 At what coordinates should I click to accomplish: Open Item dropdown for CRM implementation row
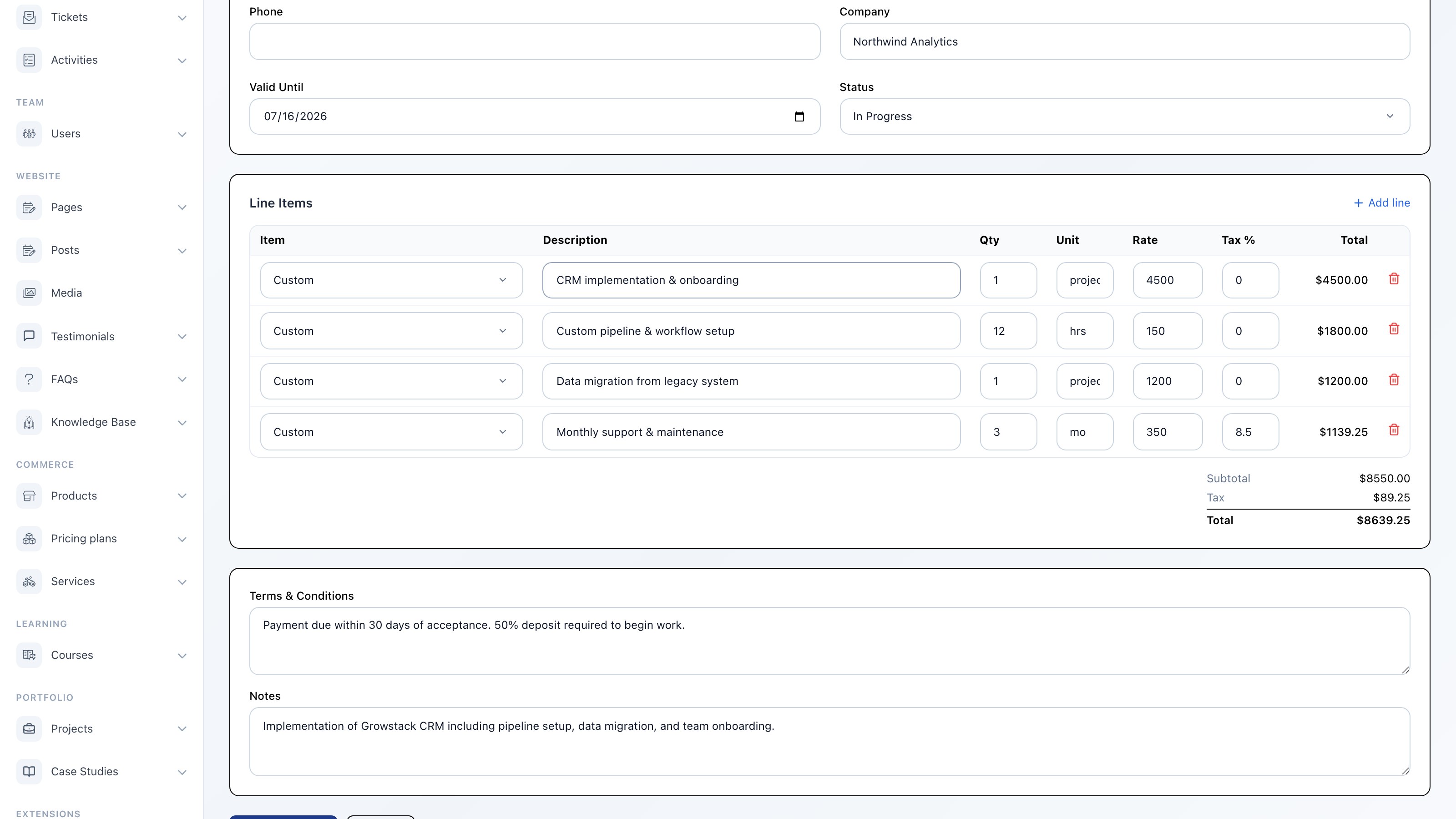(391, 280)
